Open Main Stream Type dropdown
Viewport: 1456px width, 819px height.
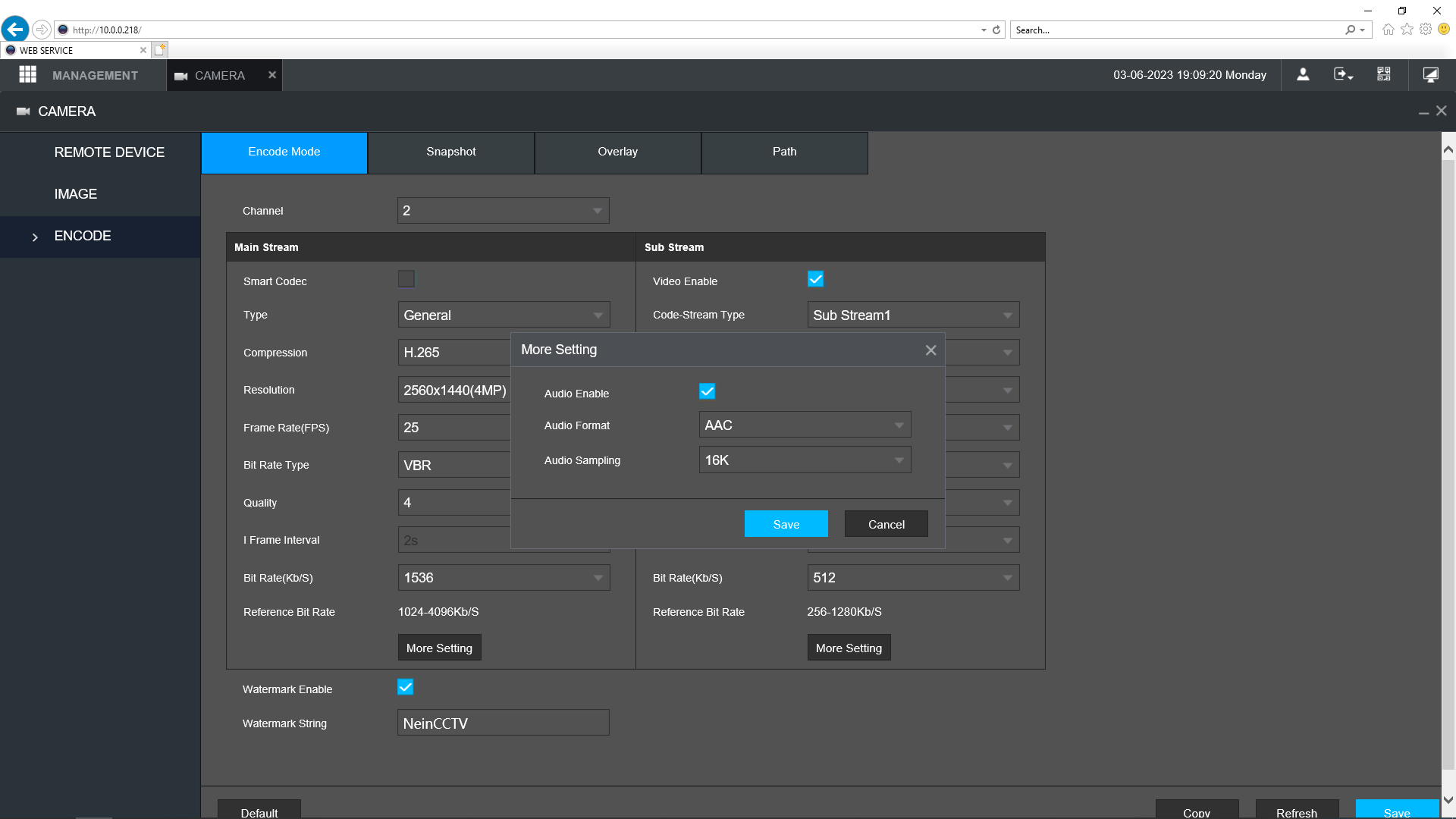click(504, 315)
